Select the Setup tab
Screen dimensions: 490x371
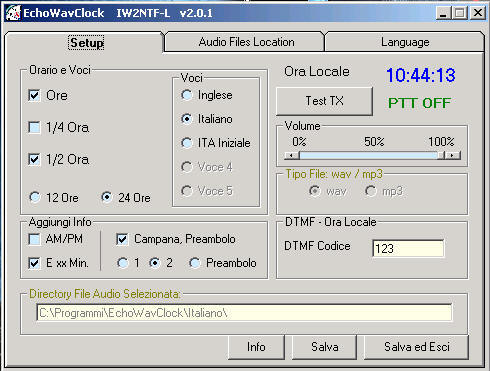pyautogui.click(x=86, y=43)
